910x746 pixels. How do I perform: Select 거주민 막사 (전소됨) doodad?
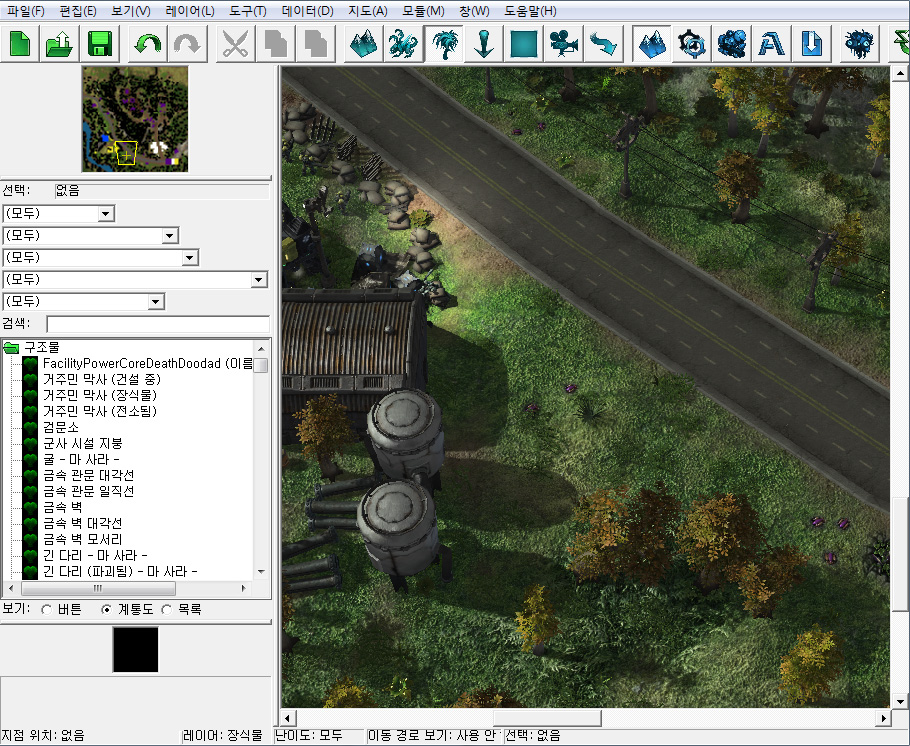[x=100, y=412]
